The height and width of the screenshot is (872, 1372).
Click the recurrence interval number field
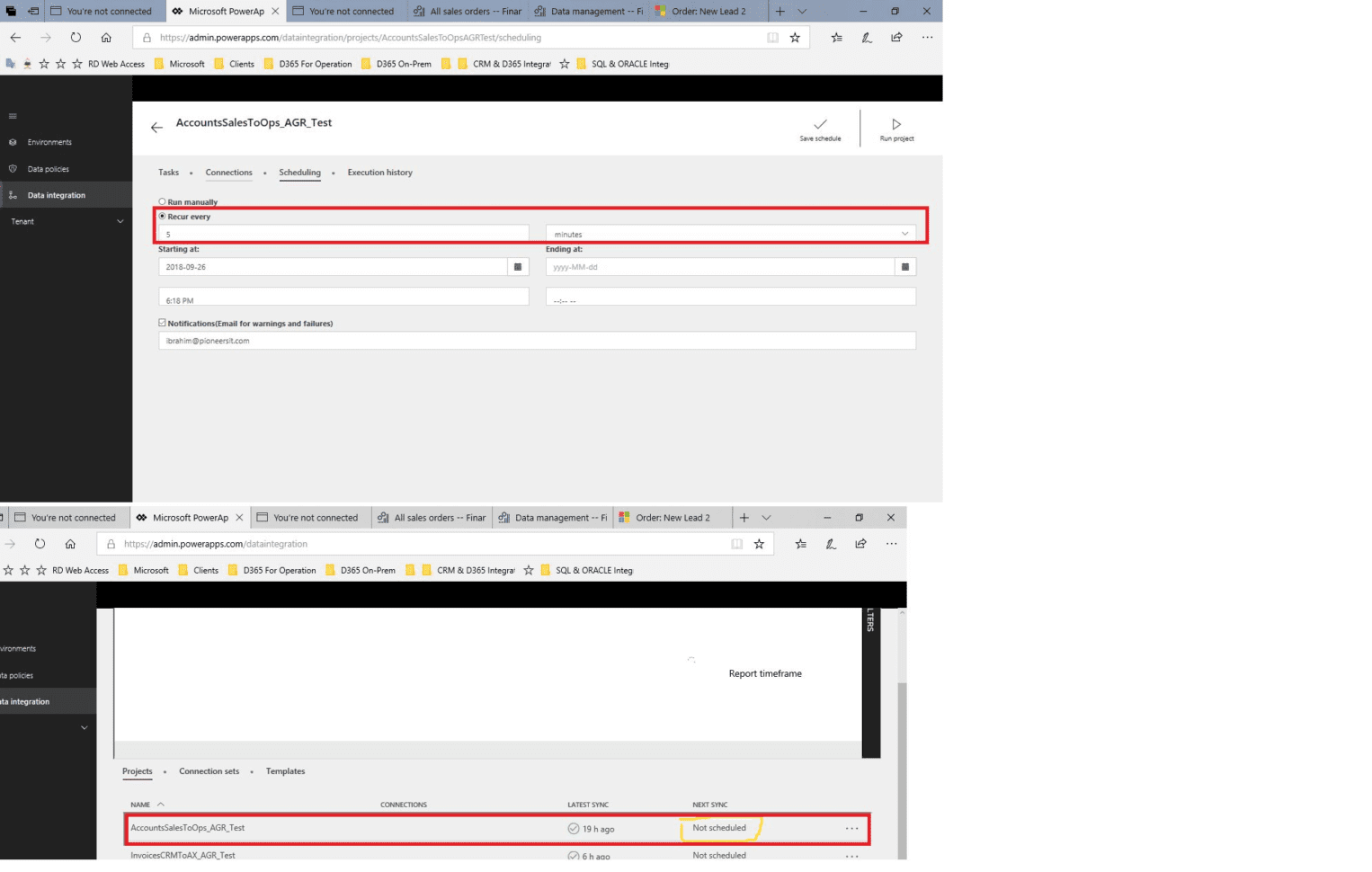pos(343,234)
